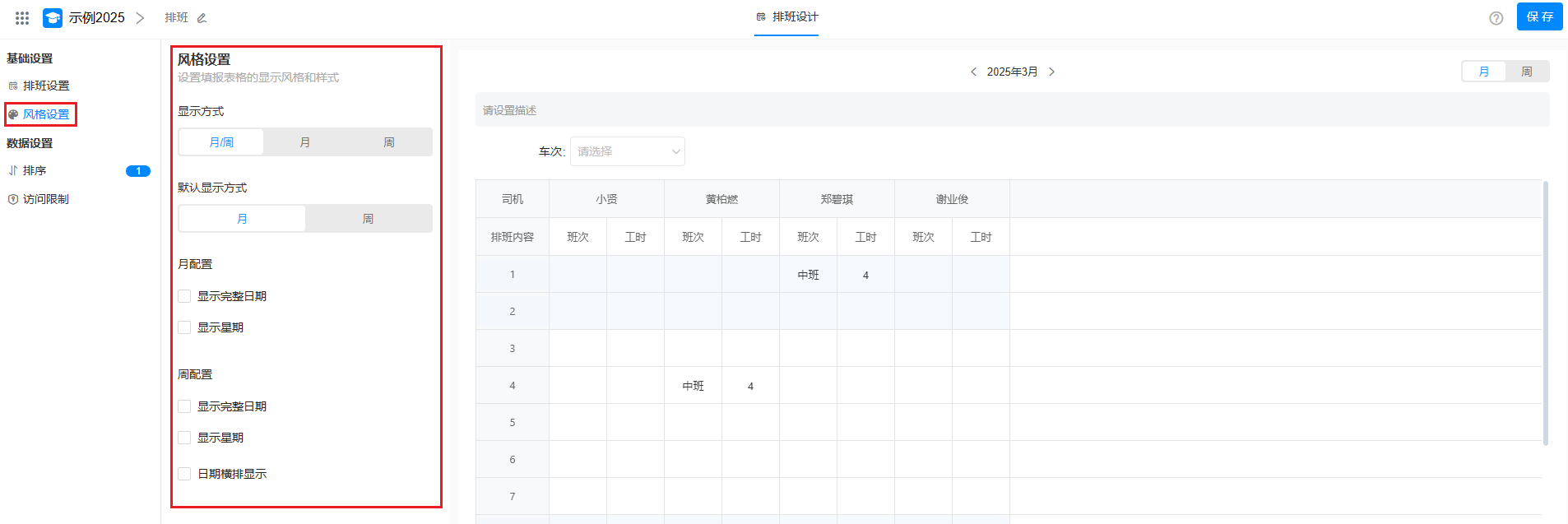Viewport: 1568px width, 524px height.
Task: Click the 示例2025 app logo icon
Action: pyautogui.click(x=53, y=17)
